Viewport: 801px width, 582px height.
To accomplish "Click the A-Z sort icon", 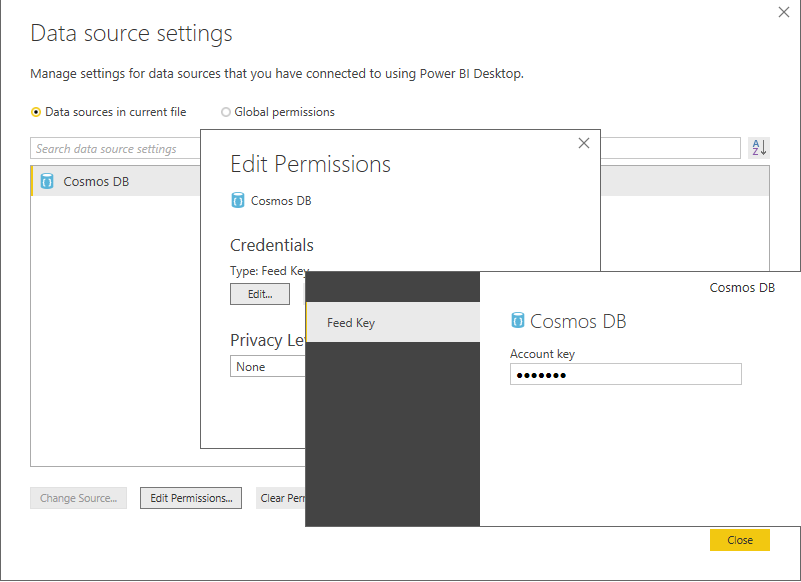I will point(759,148).
